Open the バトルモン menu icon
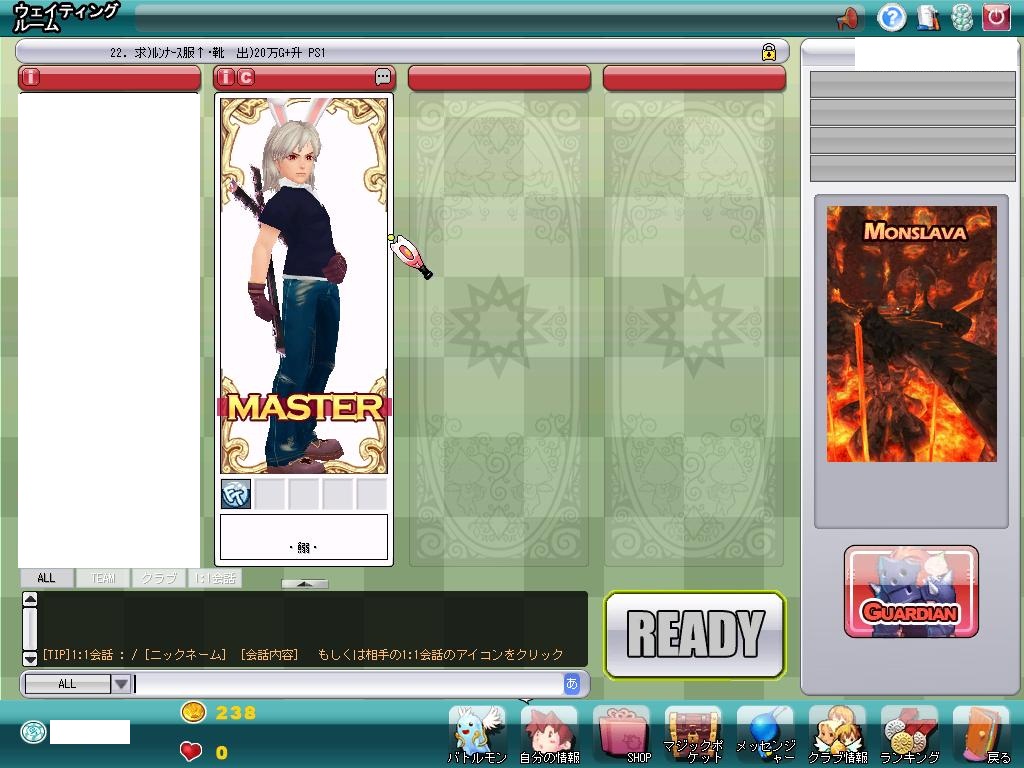The height and width of the screenshot is (768, 1024). click(477, 734)
